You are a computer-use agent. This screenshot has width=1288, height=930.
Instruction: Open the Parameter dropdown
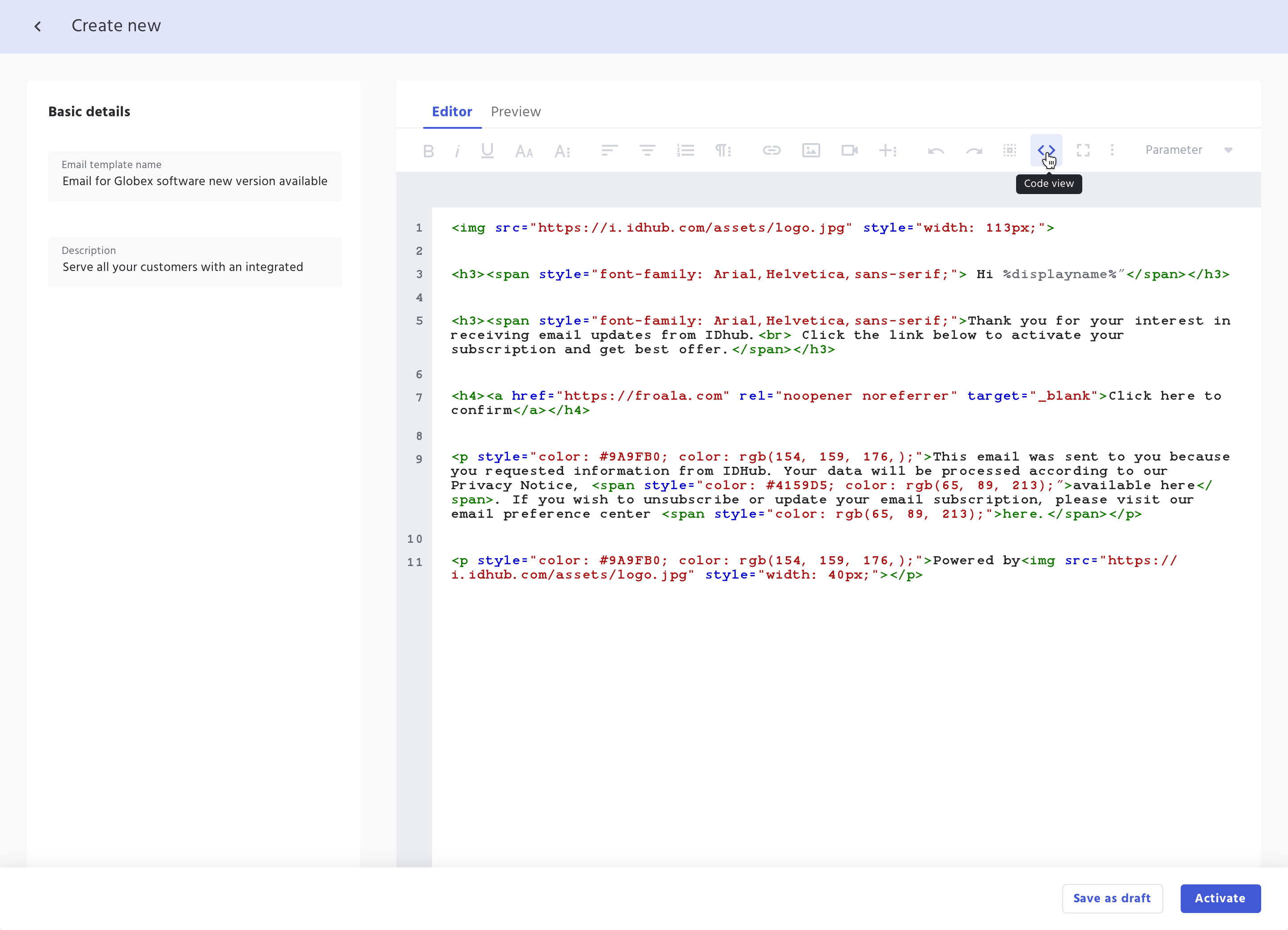coord(1188,150)
